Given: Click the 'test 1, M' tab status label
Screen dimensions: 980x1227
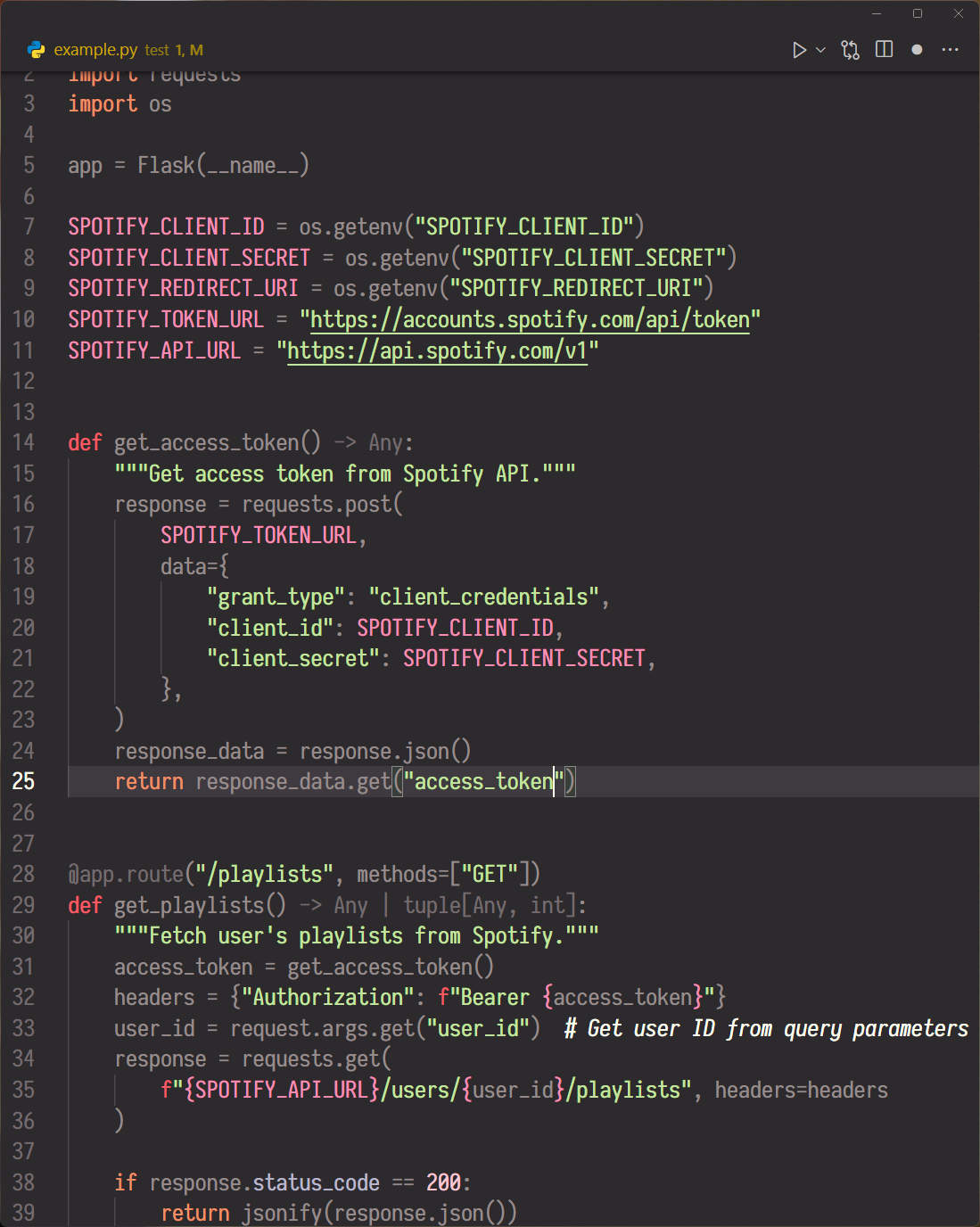Looking at the screenshot, I should pyautogui.click(x=174, y=51).
